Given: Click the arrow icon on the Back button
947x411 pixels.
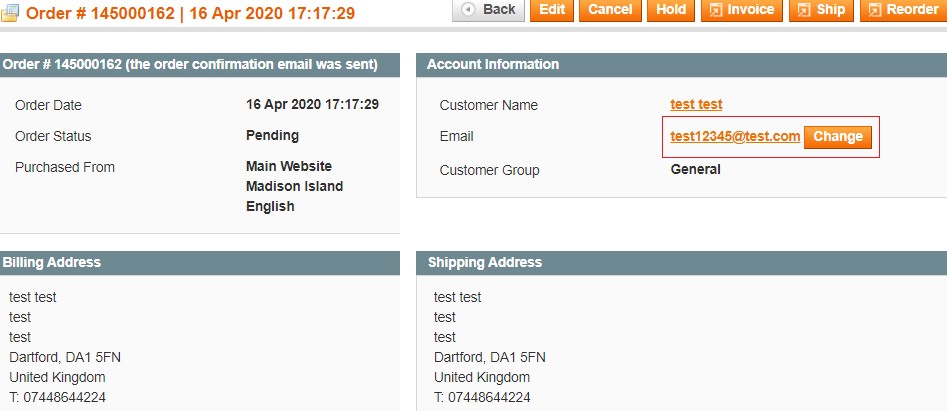Looking at the screenshot, I should (468, 10).
